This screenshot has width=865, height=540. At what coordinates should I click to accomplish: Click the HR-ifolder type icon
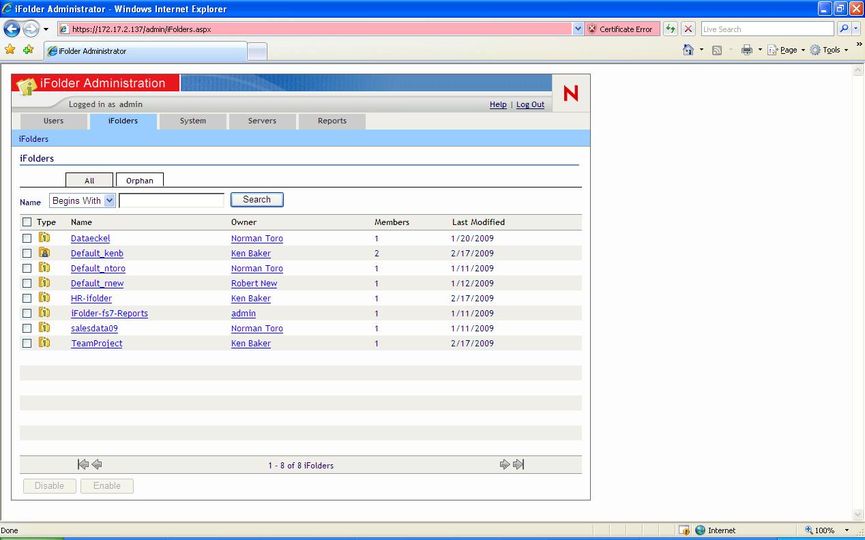click(x=44, y=297)
